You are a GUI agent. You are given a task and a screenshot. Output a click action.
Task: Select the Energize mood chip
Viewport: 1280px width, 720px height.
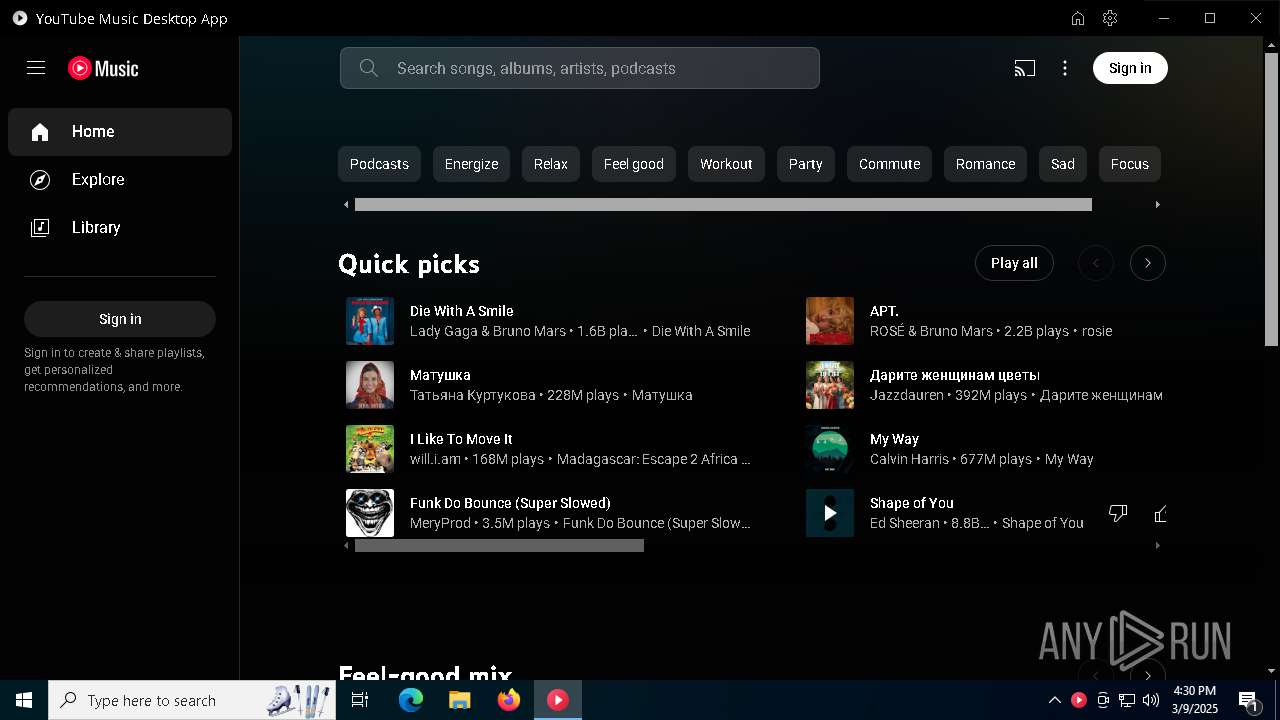pyautogui.click(x=471, y=164)
